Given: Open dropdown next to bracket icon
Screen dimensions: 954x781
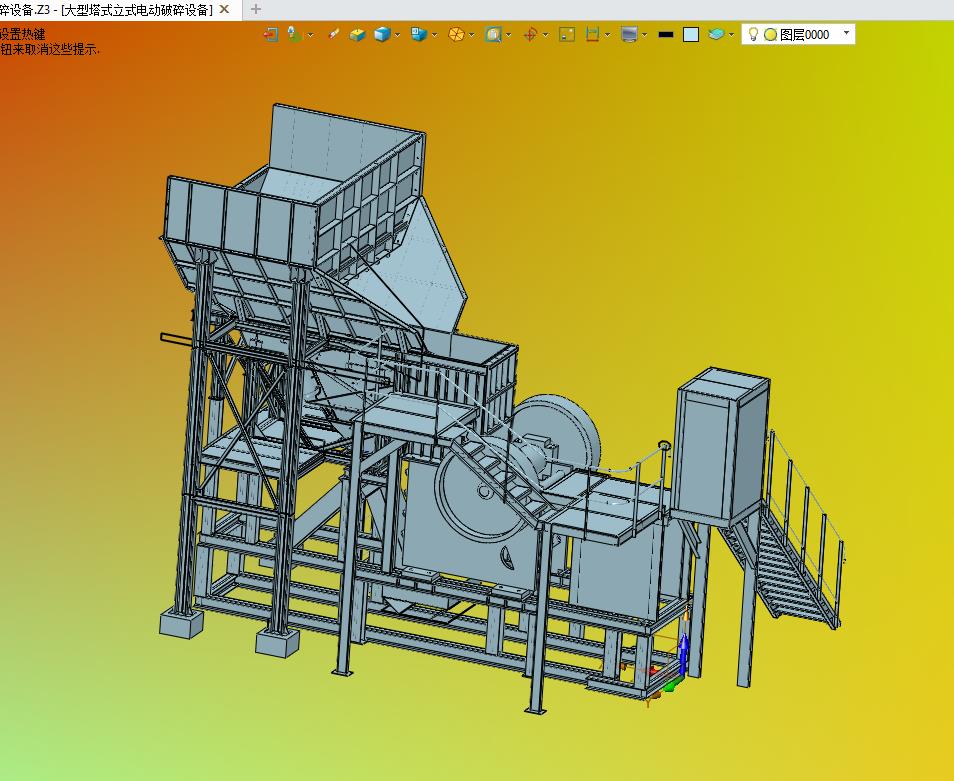Looking at the screenshot, I should pos(608,35).
